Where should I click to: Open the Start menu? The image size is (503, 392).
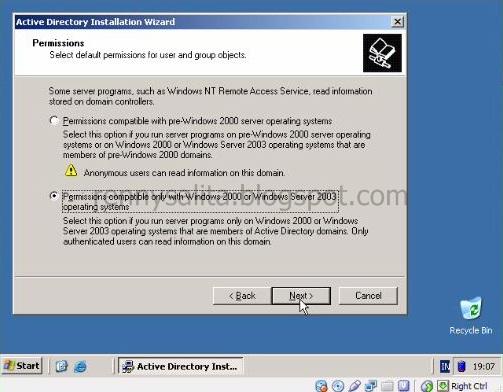click(22, 366)
